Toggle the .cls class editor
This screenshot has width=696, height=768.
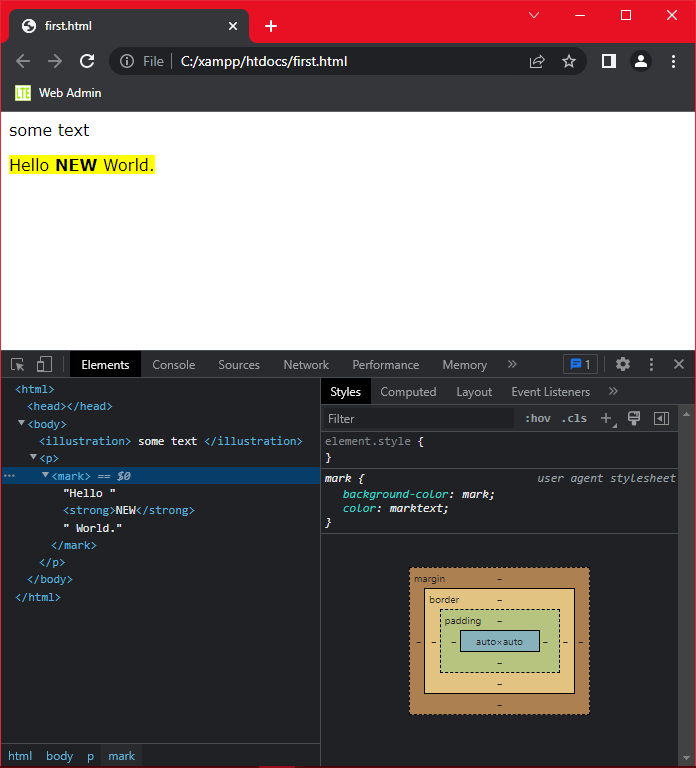point(574,419)
